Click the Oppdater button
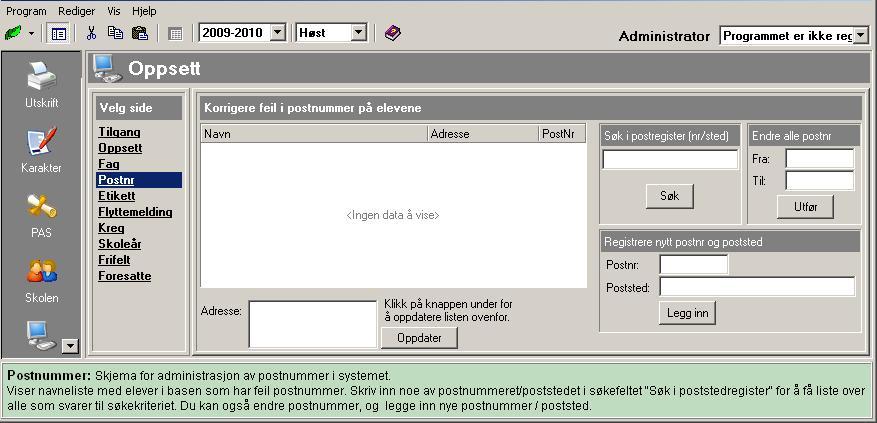The height and width of the screenshot is (423, 877). [x=419, y=338]
